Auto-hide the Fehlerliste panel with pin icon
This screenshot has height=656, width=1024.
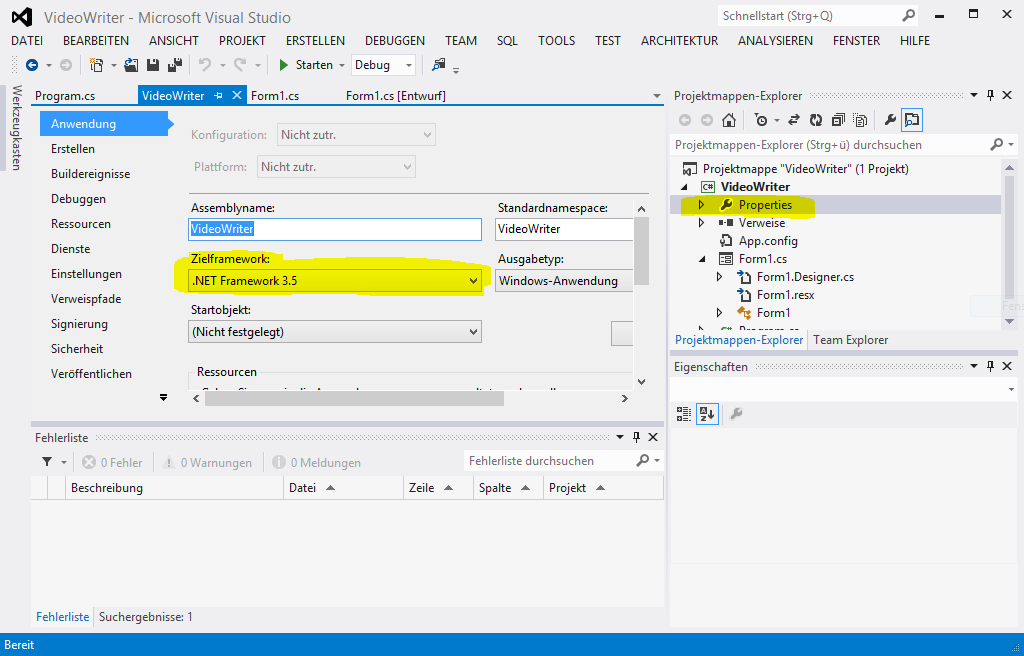(x=636, y=437)
